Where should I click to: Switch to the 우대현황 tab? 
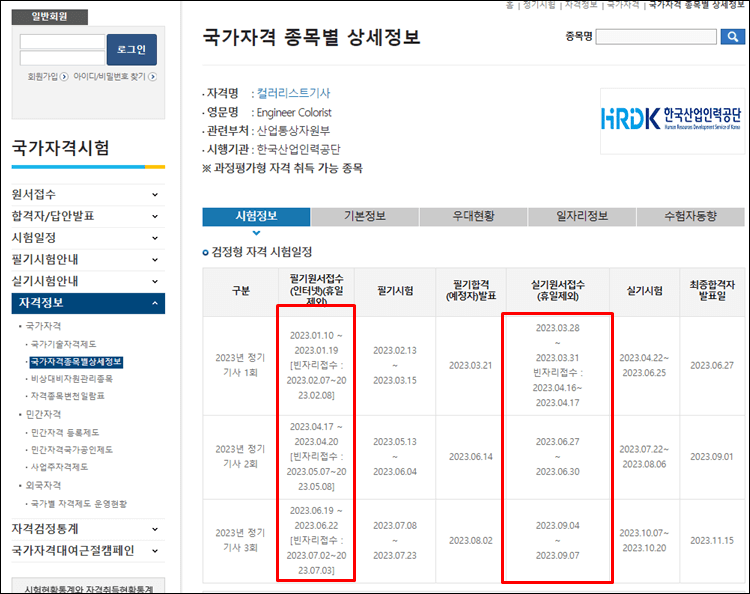[x=474, y=217]
